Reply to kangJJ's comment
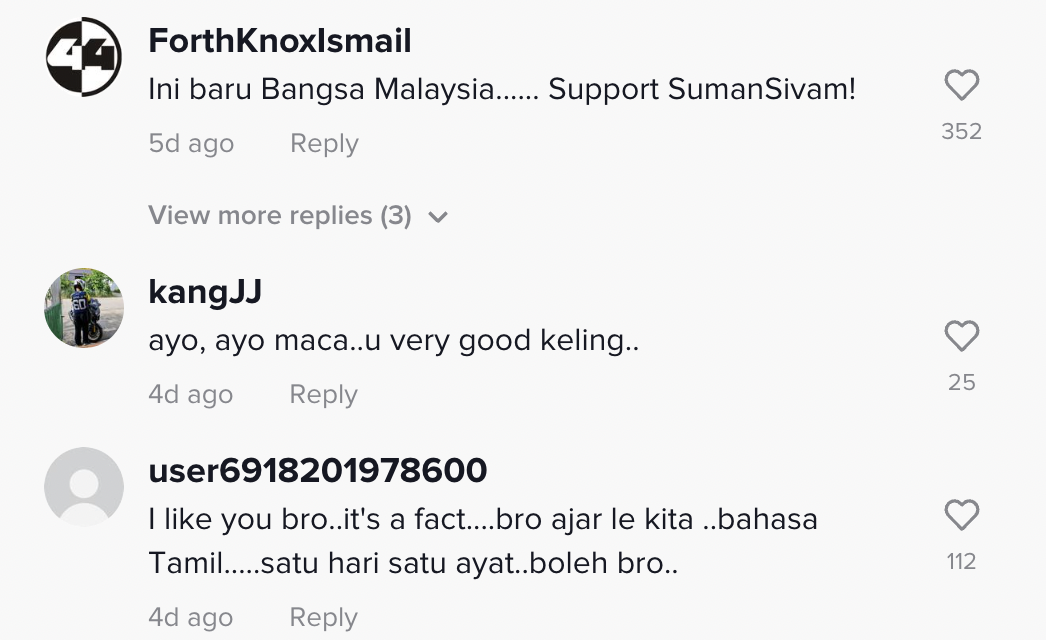The width and height of the screenshot is (1046, 640). tap(324, 394)
